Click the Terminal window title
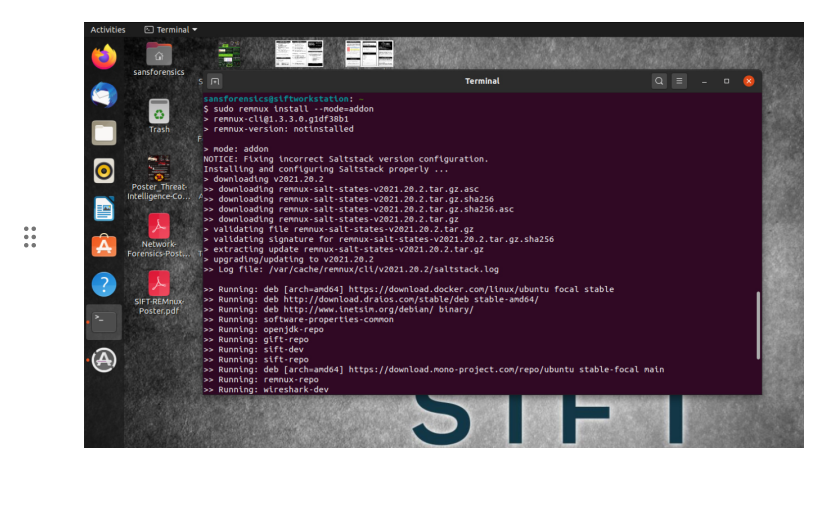The height and width of the screenshot is (508, 835). pyautogui.click(x=482, y=81)
